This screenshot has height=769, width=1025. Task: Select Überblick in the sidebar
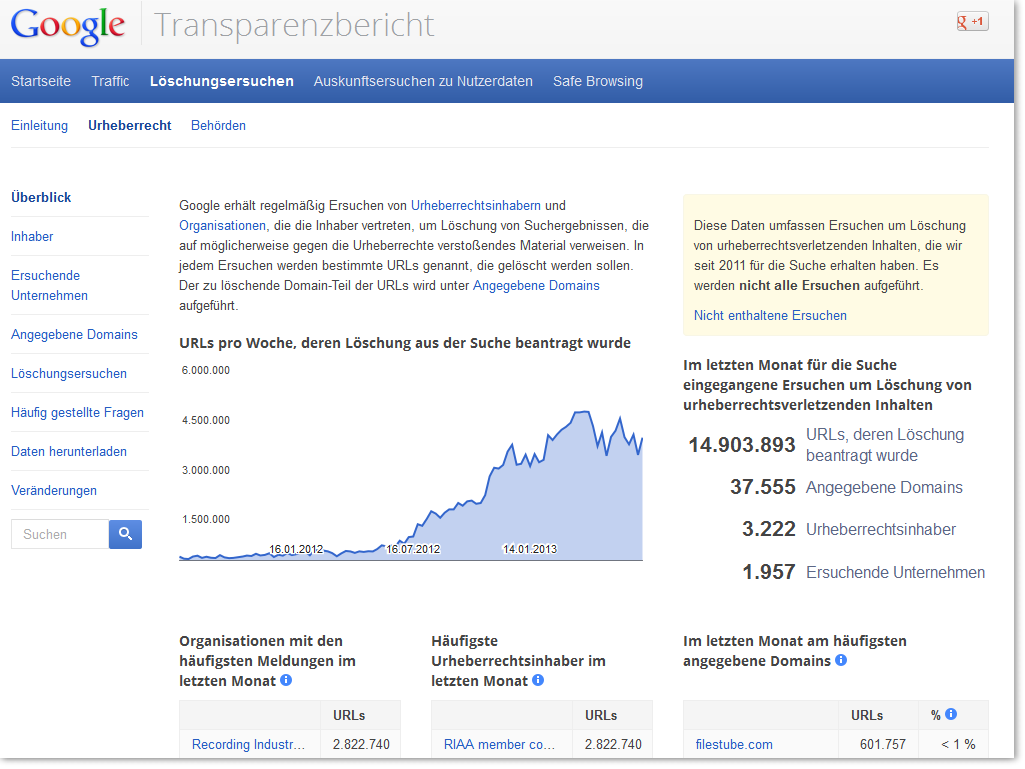point(41,197)
